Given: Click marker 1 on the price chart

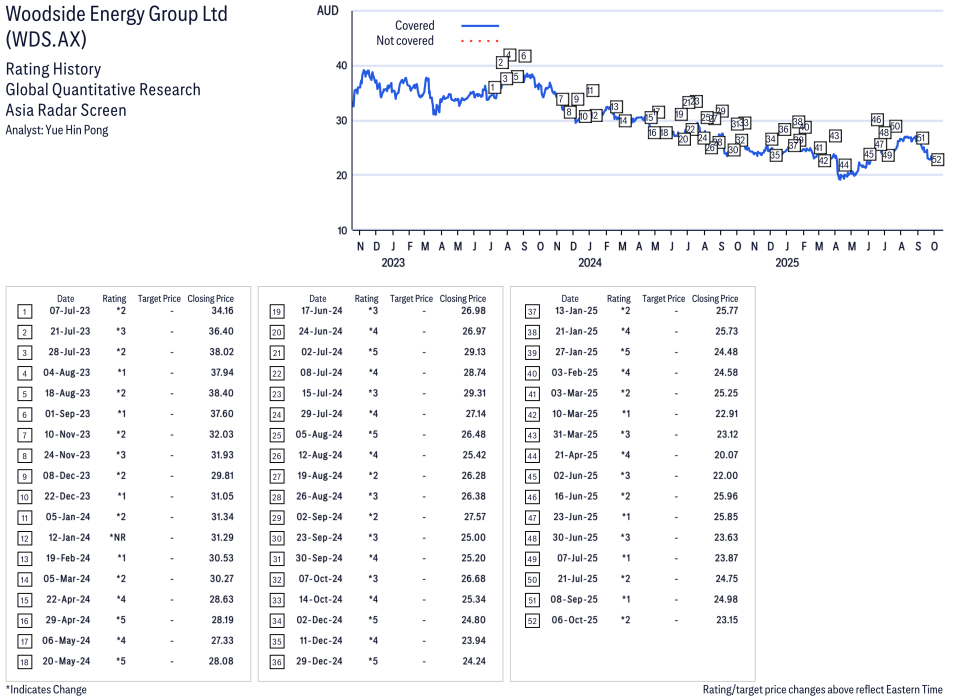Looking at the screenshot, I should (x=493, y=88).
